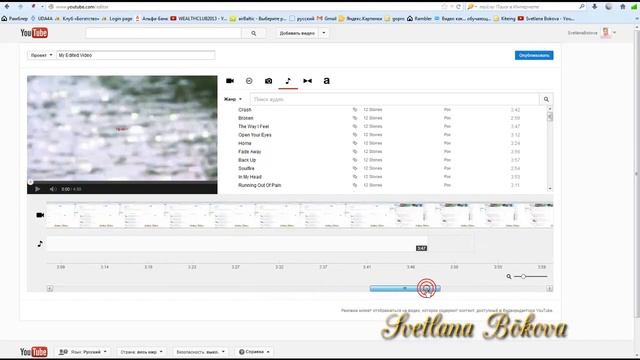Open the Rambler bookmark
Screen dimensions: 640x360
420,18
